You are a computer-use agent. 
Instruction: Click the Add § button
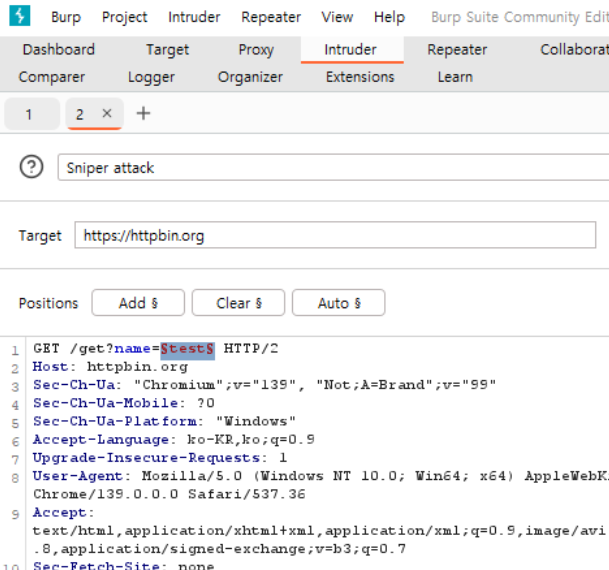(x=138, y=302)
